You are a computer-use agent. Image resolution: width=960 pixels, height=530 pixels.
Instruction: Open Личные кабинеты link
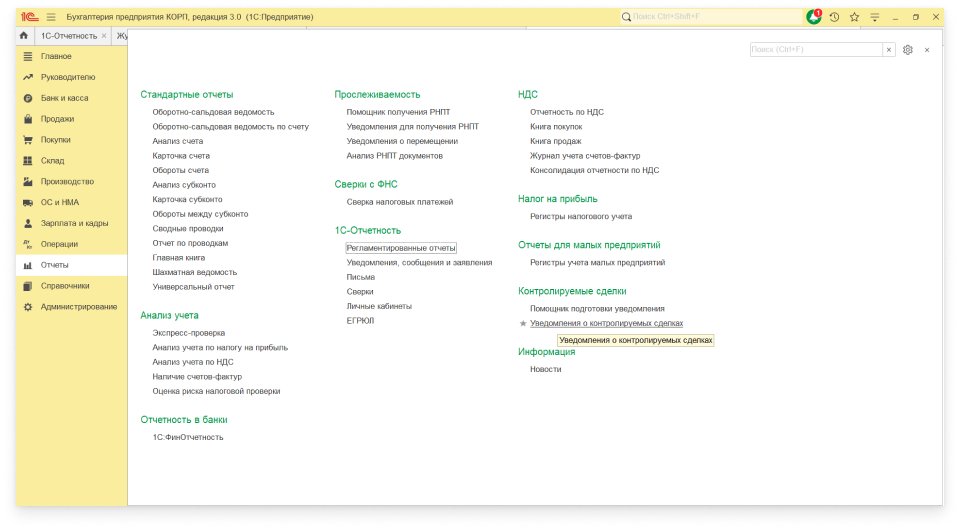[x=379, y=306]
